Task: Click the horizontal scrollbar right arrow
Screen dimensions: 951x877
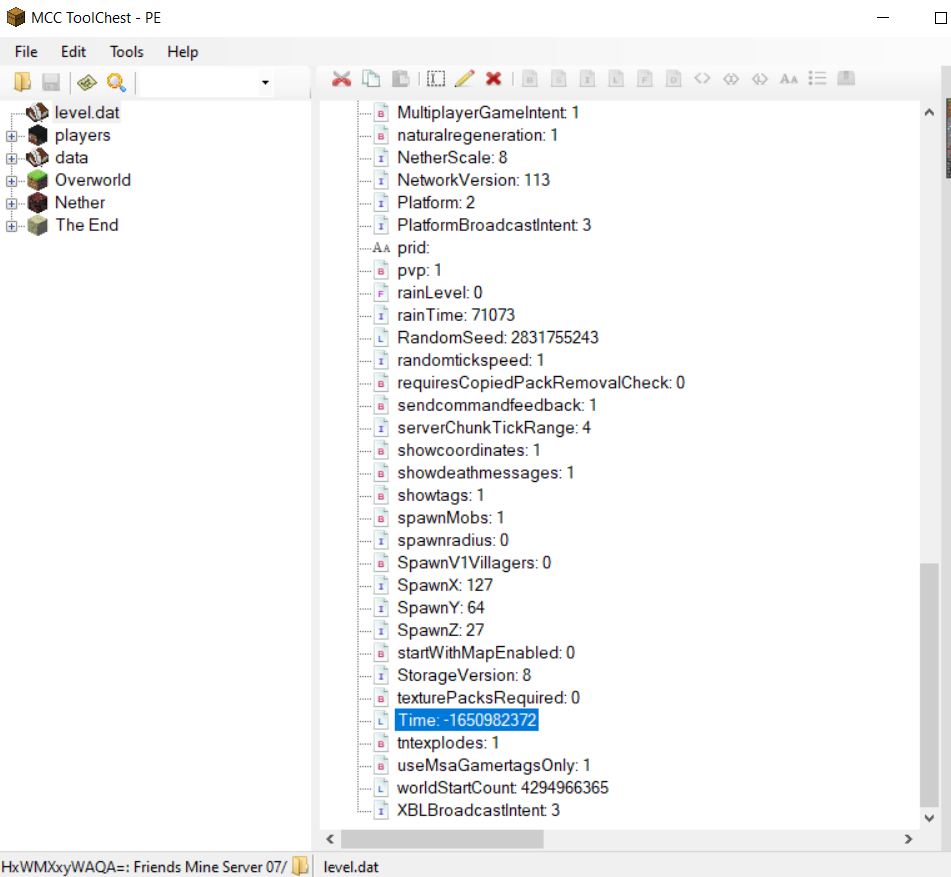Action: point(908,839)
